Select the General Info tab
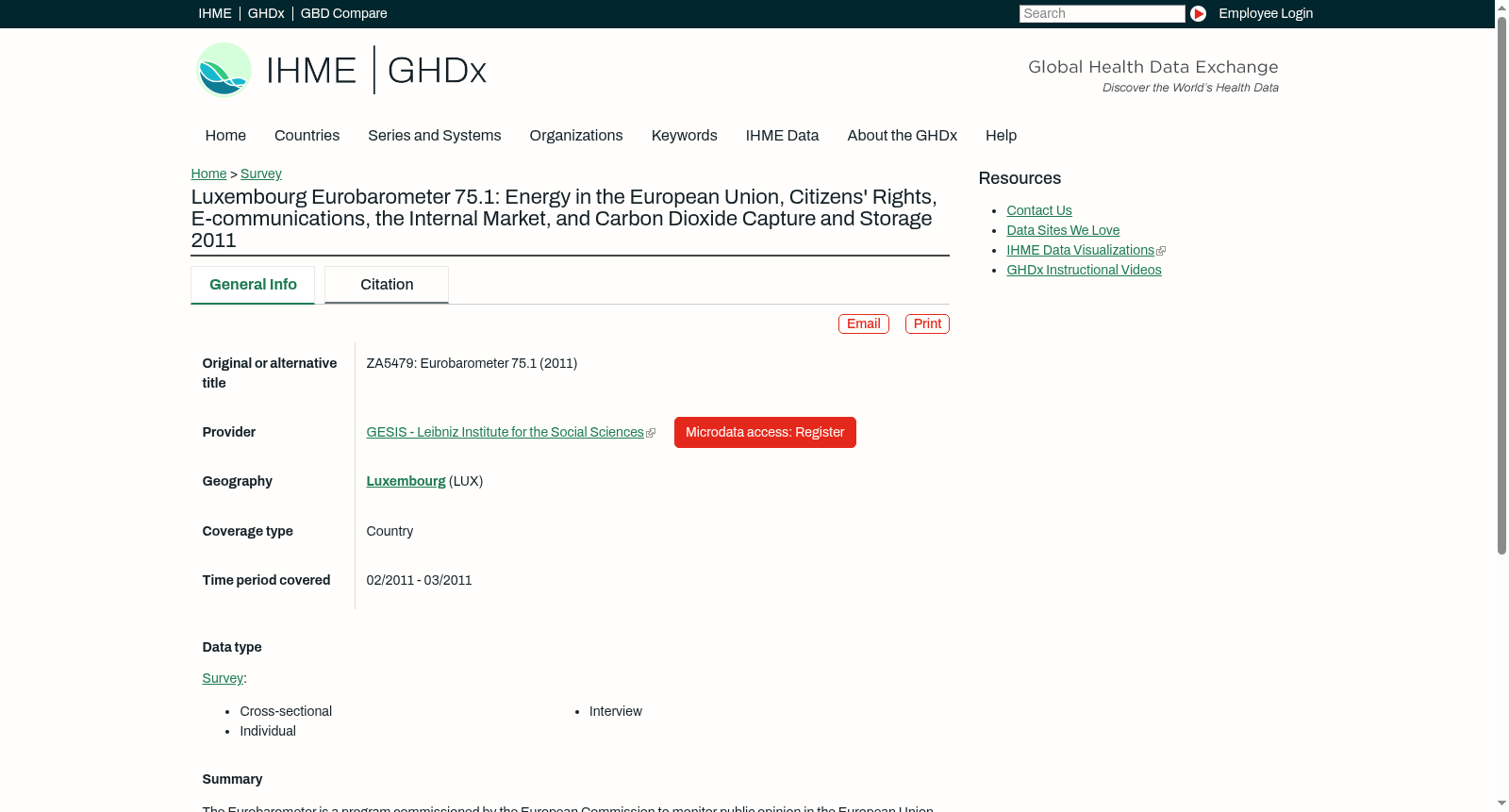1509x812 pixels. (253, 285)
